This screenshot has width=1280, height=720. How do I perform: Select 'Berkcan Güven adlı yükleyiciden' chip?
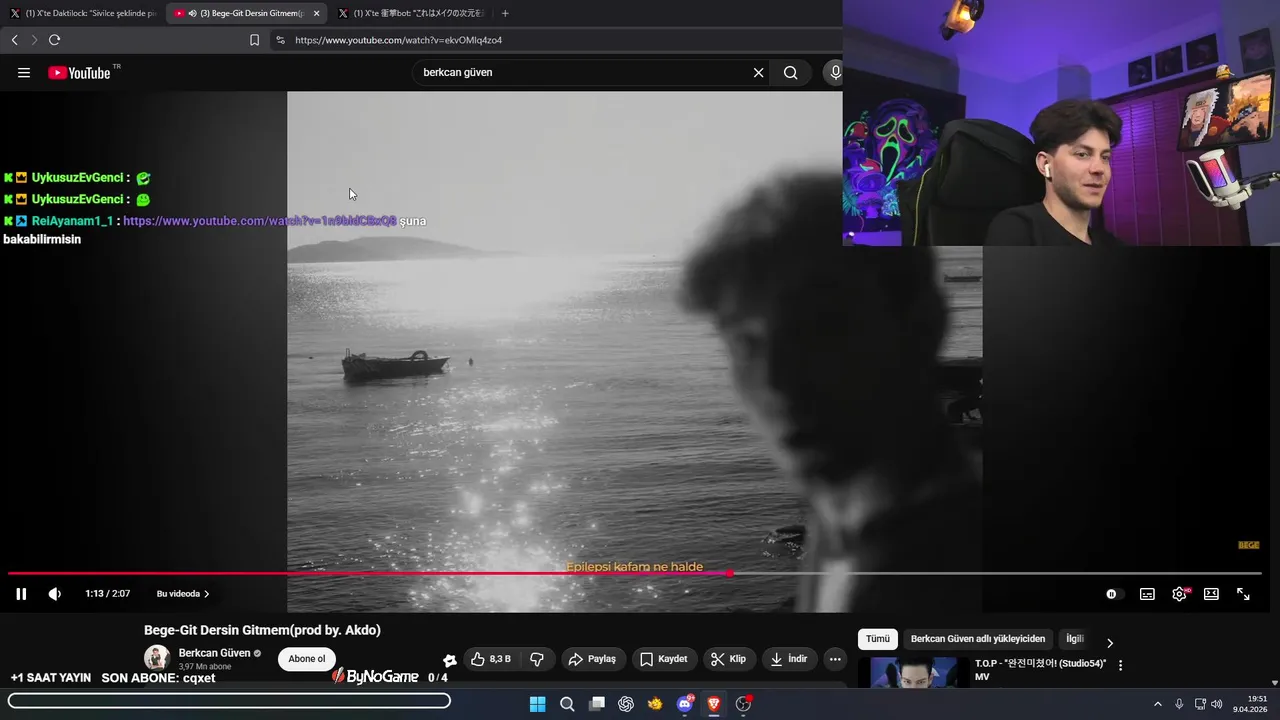977,639
